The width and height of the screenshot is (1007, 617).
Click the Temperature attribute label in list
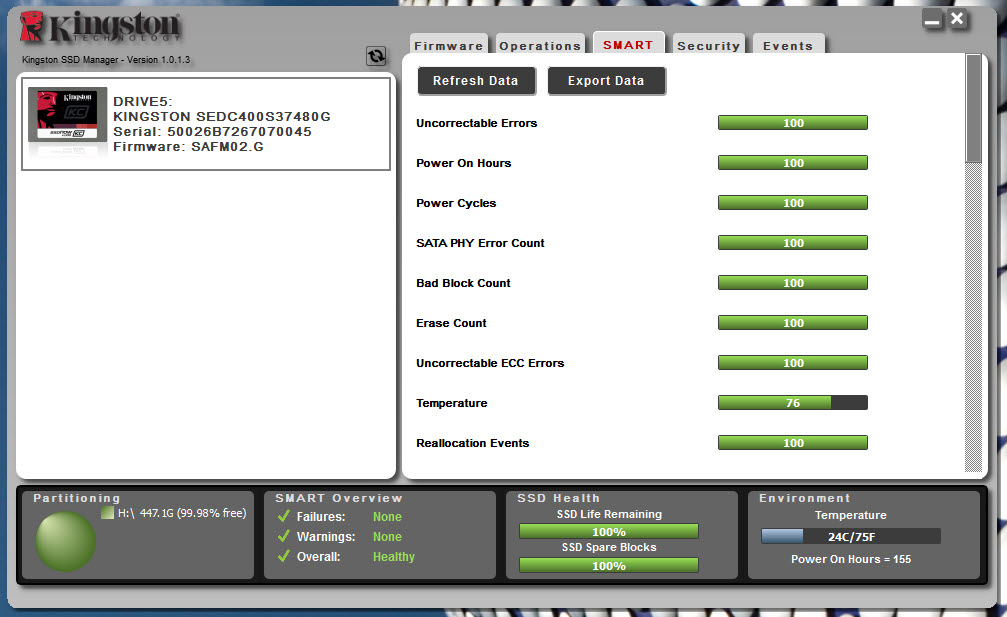451,403
